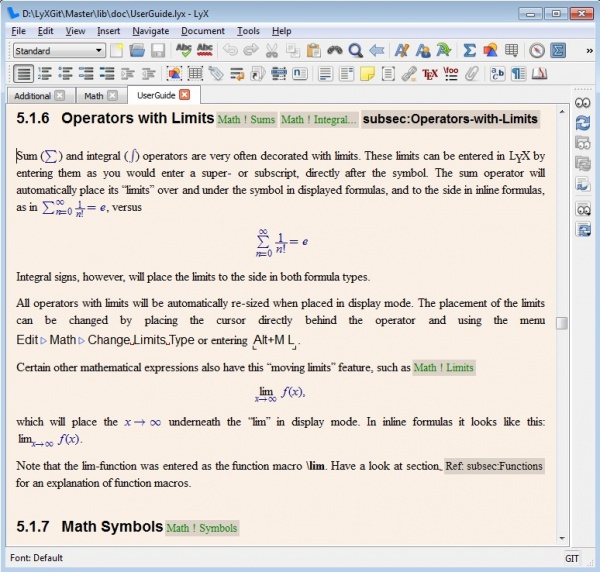Screen dimensions: 600x572
Task: Open the Standard paragraph style dropdown
Action: [59, 50]
